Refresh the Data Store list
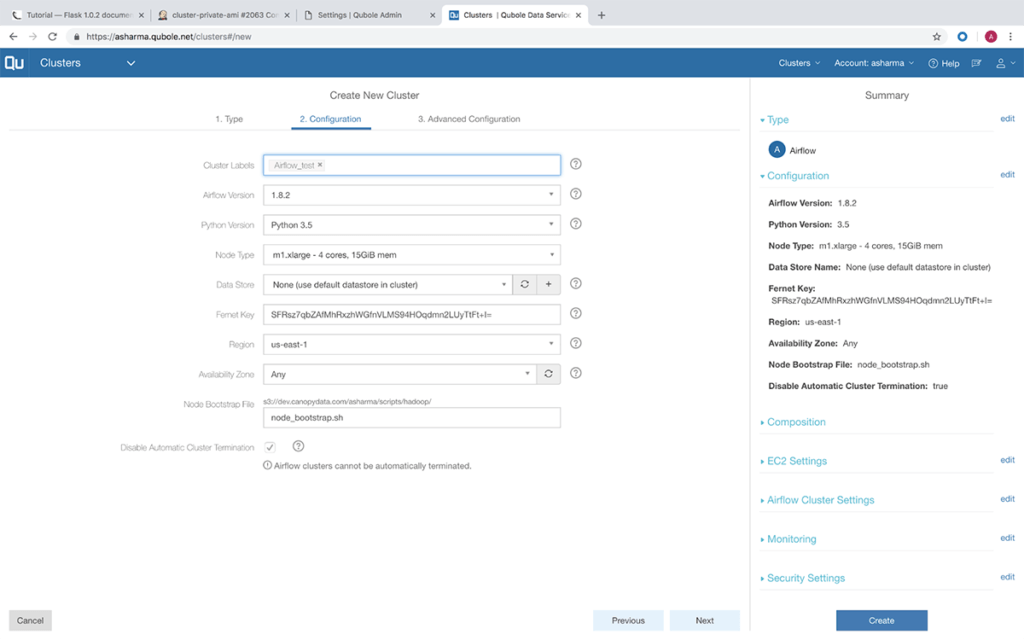Viewport: 1024px width, 640px height. click(x=524, y=284)
